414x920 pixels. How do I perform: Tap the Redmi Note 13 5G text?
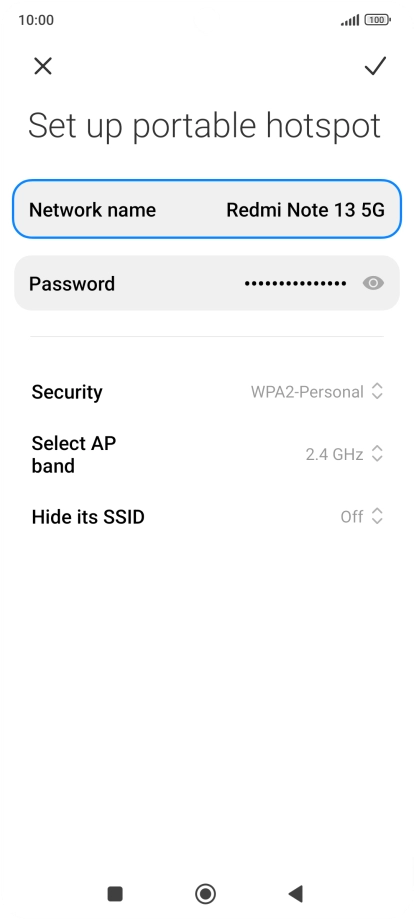pyautogui.click(x=306, y=209)
